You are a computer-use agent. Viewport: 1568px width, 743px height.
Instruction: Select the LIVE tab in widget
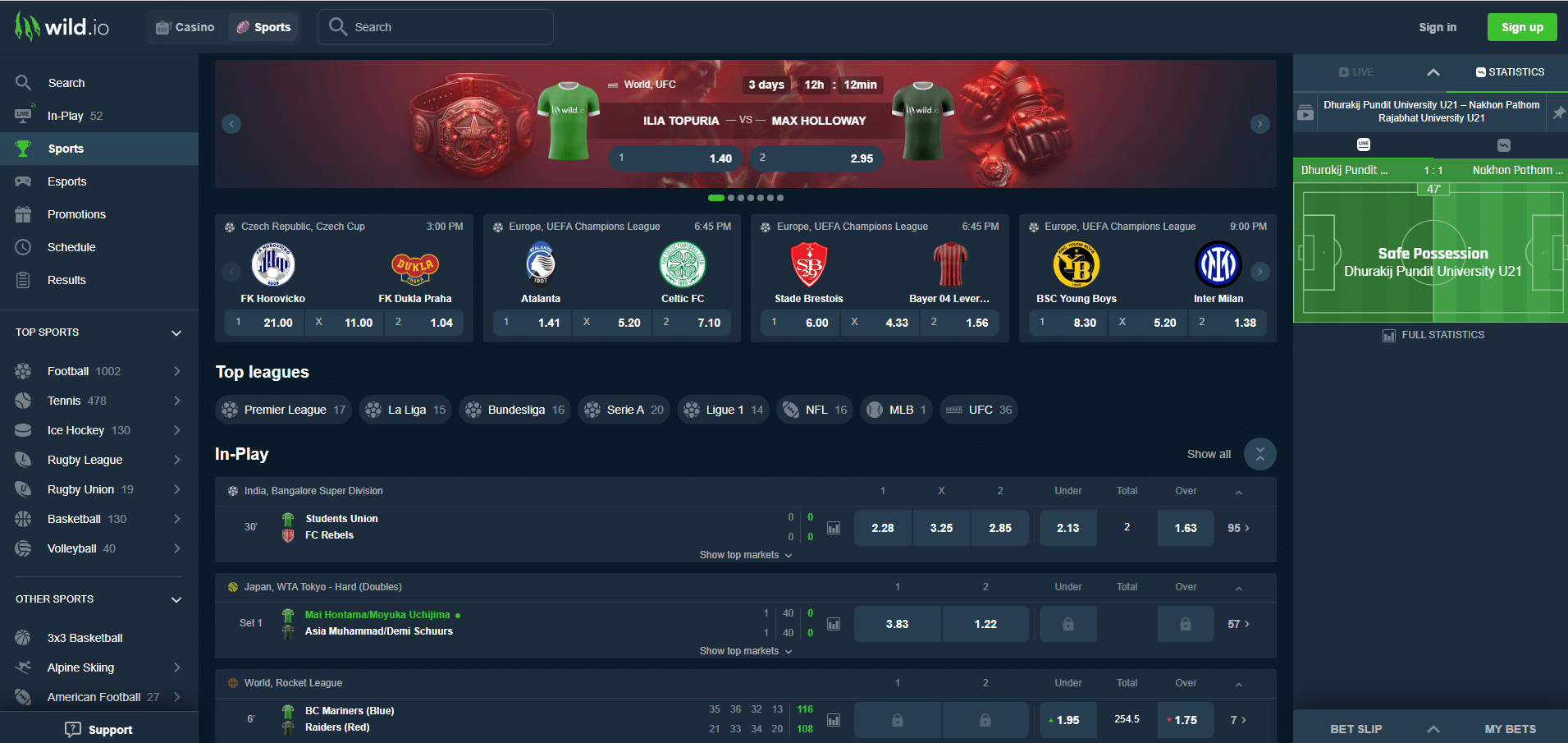coord(1356,72)
